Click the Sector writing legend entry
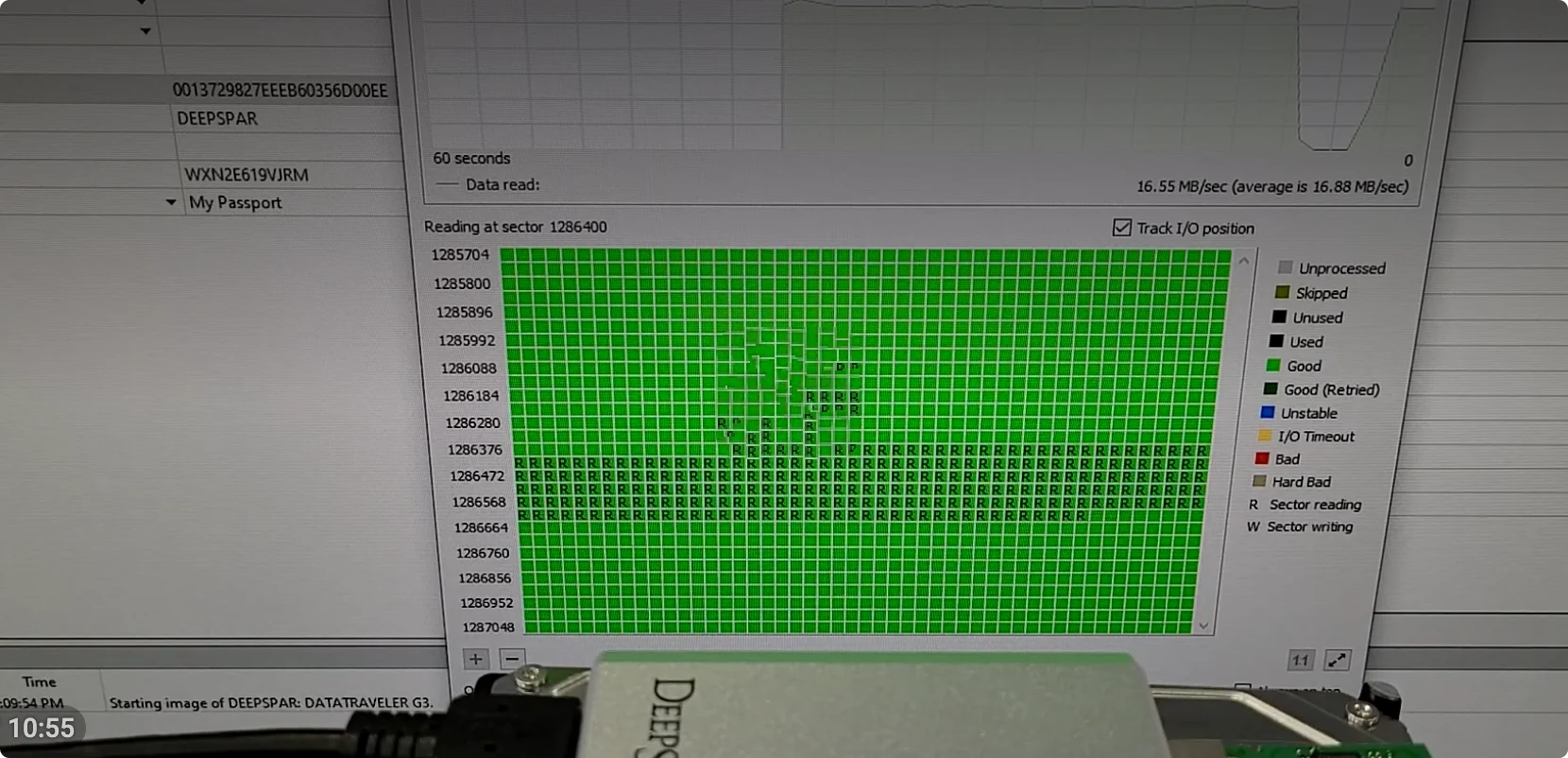Screen dimensions: 1568x758 (x=1300, y=526)
